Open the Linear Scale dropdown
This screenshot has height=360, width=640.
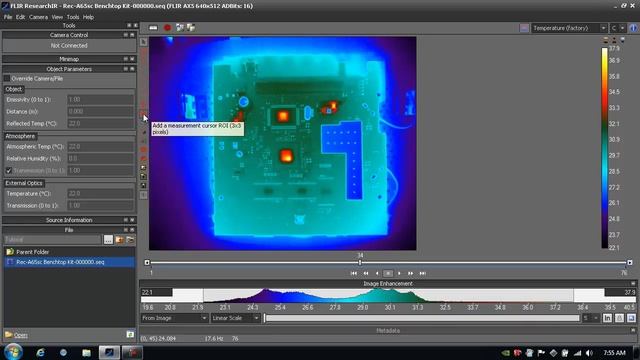tap(236, 318)
